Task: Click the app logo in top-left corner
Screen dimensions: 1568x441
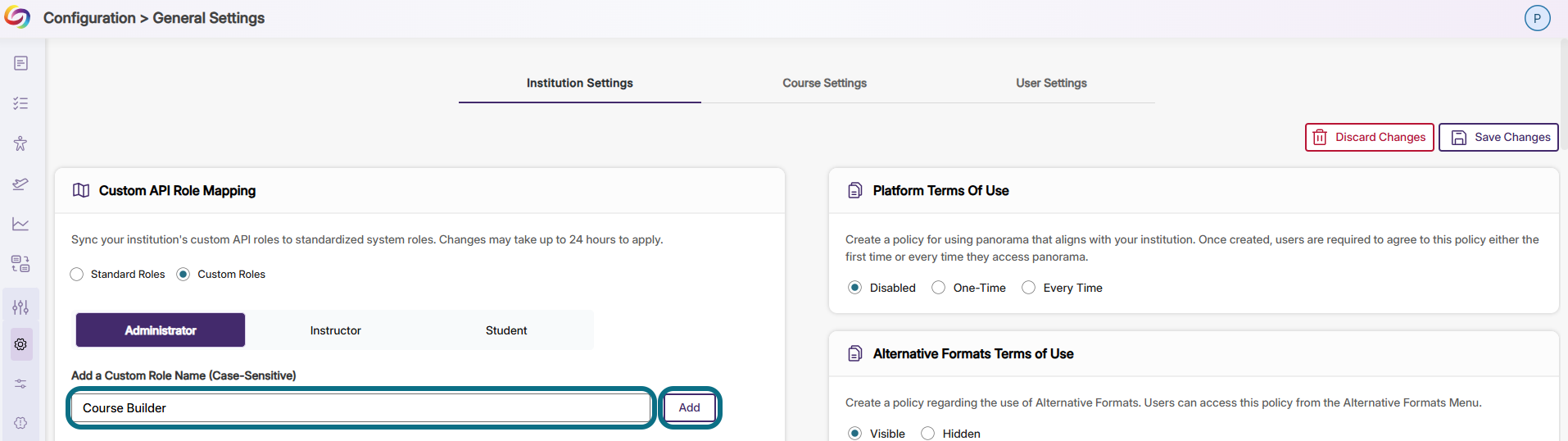Action: [17, 17]
